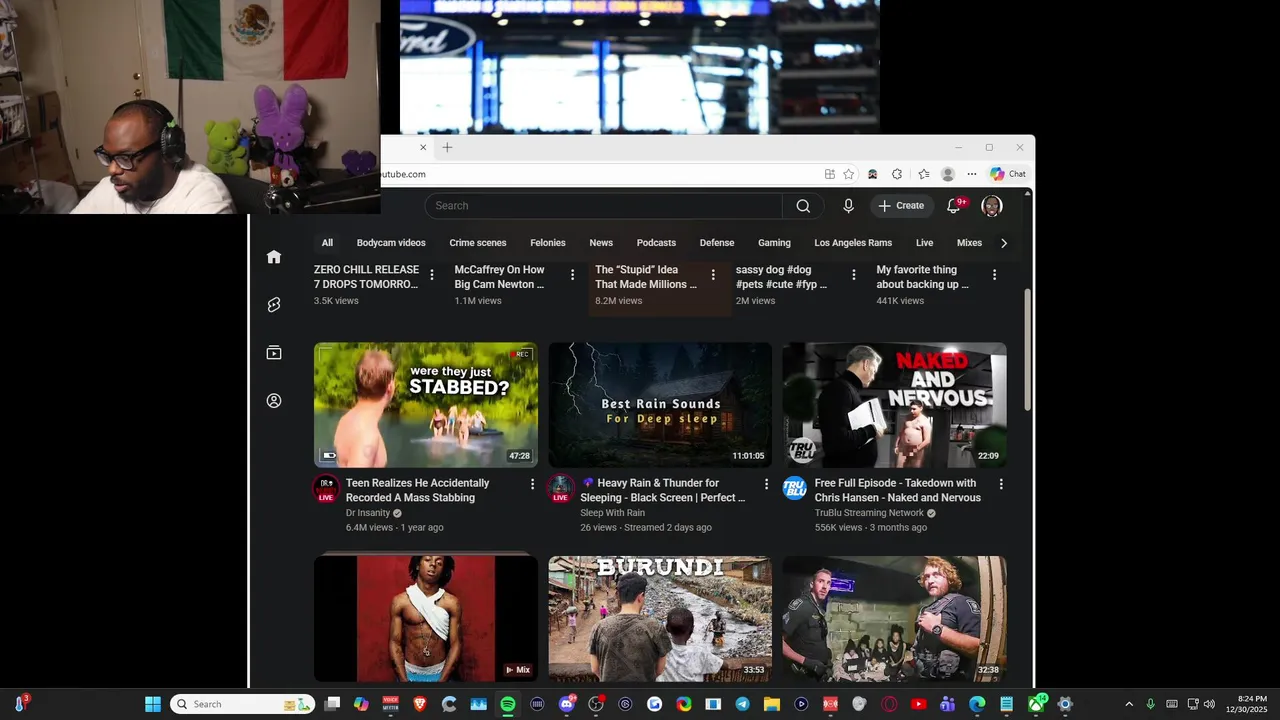Open the Windows Start menu
The width and height of the screenshot is (1280, 720).
click(153, 704)
